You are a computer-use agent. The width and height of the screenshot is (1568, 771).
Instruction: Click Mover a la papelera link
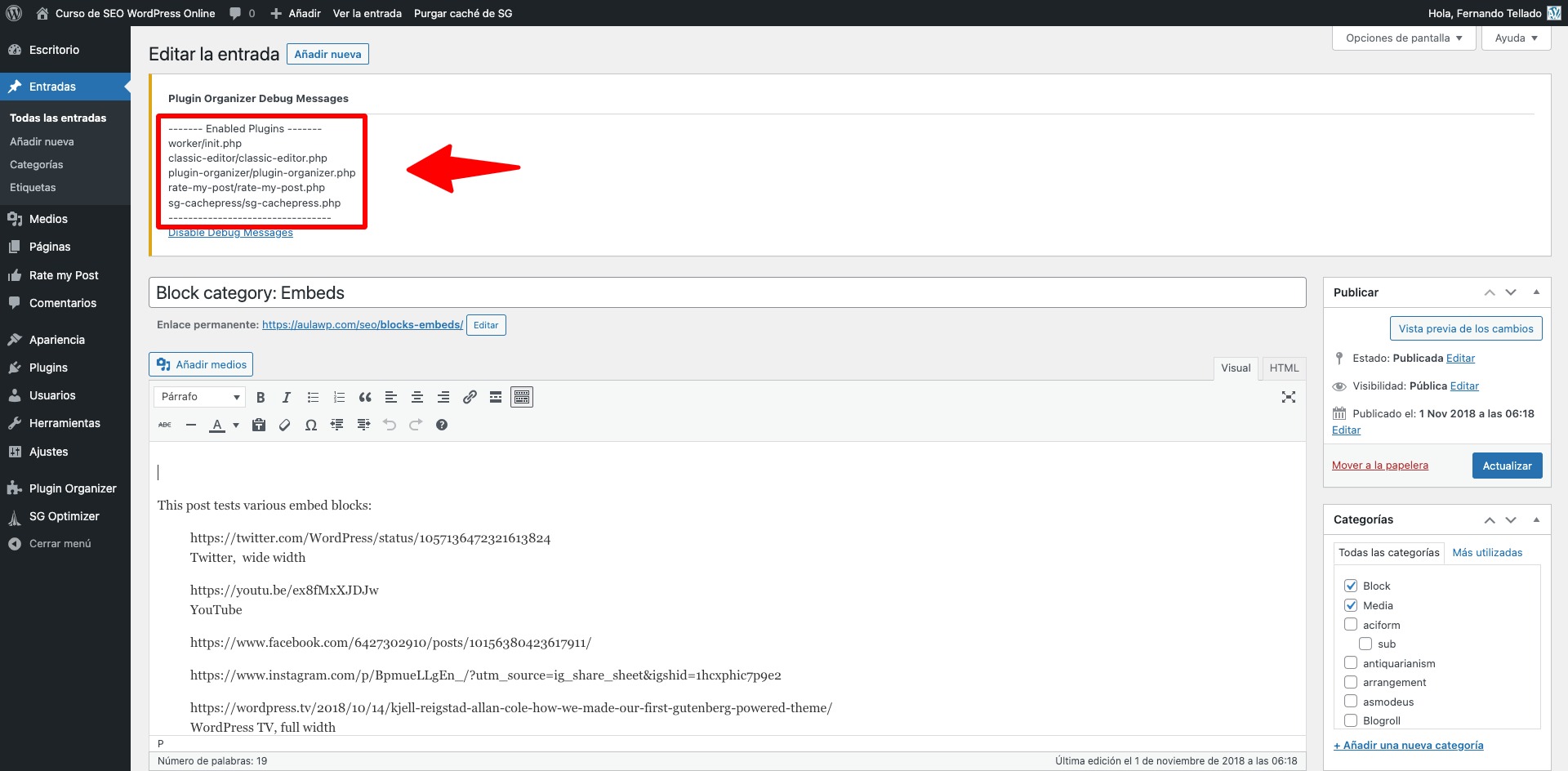[x=1380, y=466]
